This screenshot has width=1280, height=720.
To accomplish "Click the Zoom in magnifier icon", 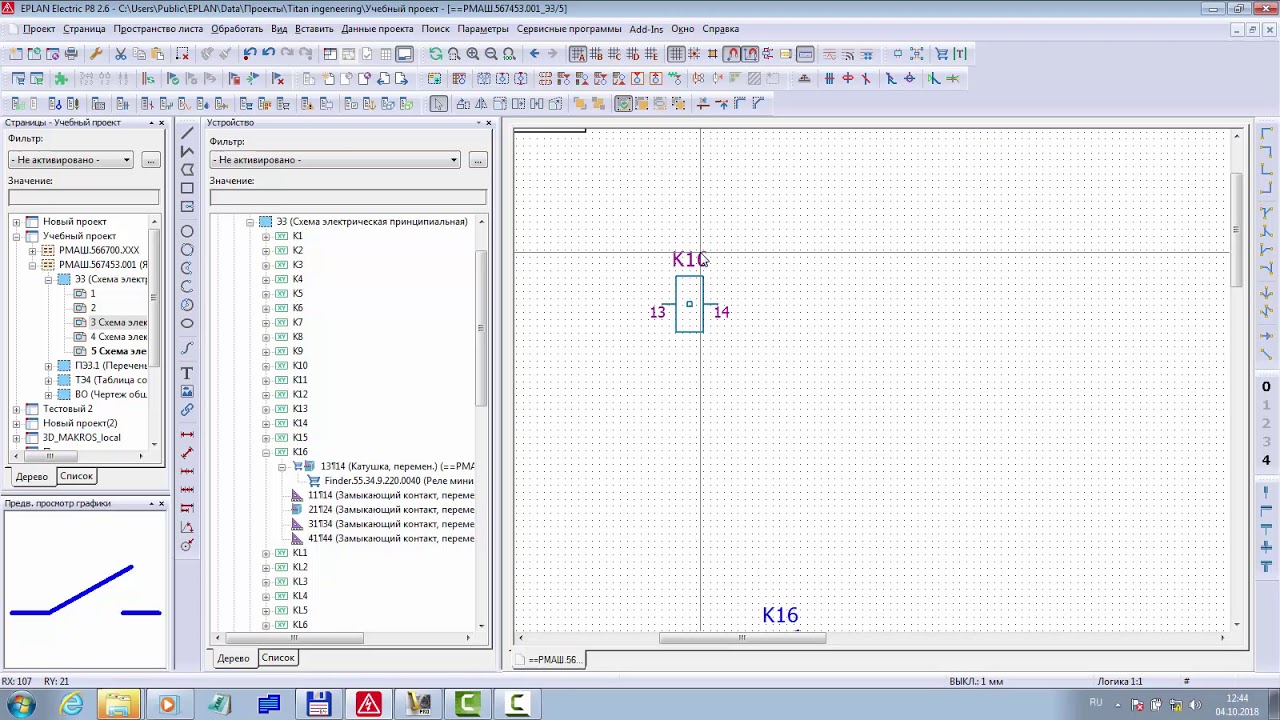I will (473, 54).
